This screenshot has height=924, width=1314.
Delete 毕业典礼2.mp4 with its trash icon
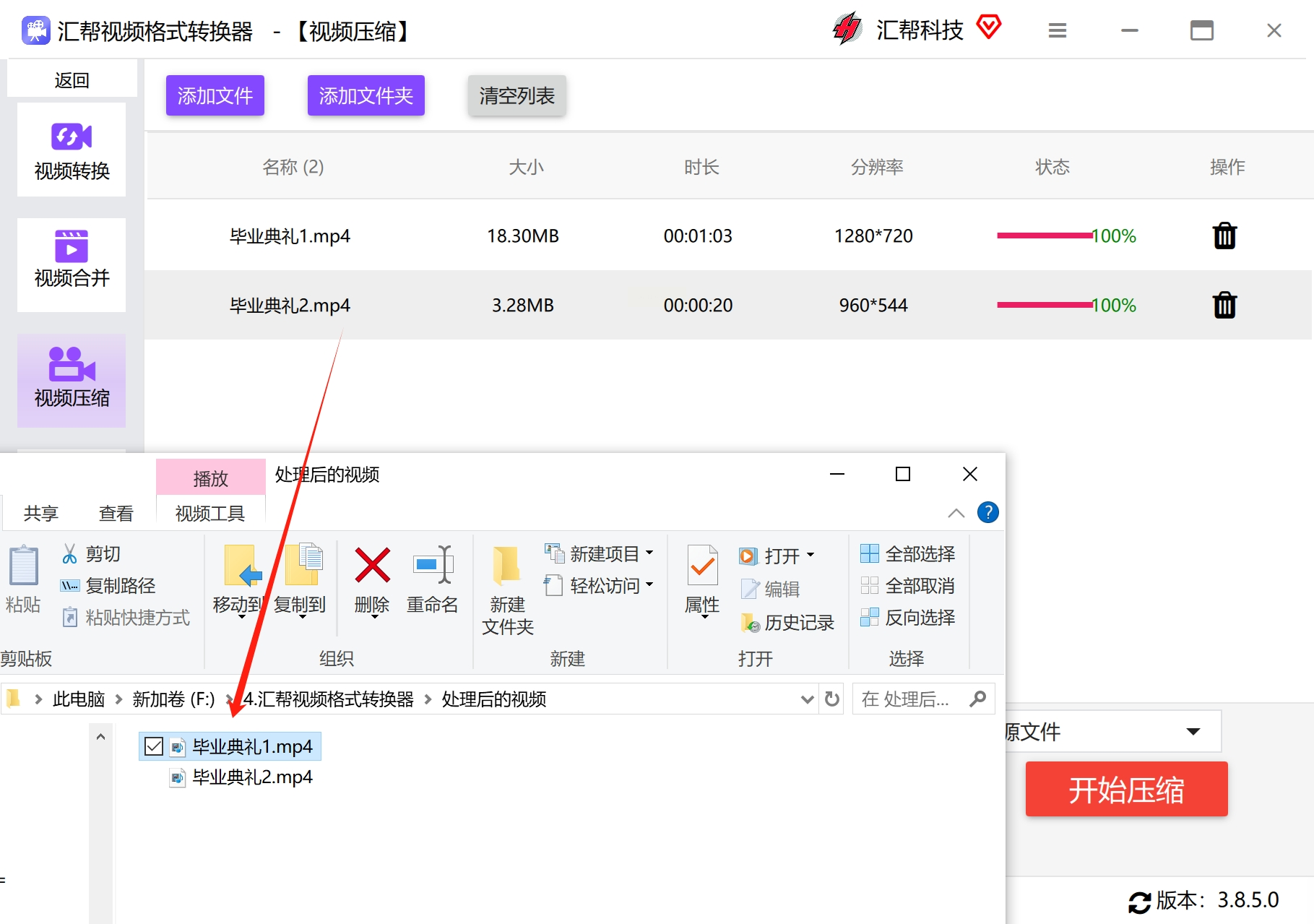(x=1224, y=305)
